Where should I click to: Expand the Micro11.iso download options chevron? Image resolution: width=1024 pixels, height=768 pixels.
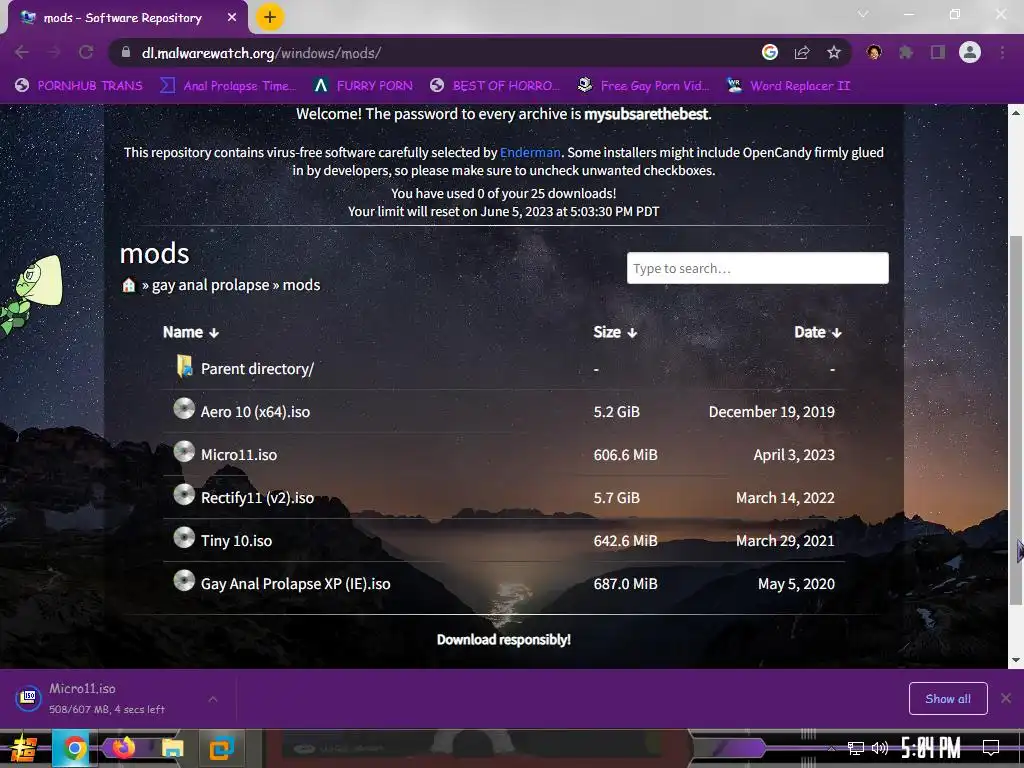click(213, 699)
